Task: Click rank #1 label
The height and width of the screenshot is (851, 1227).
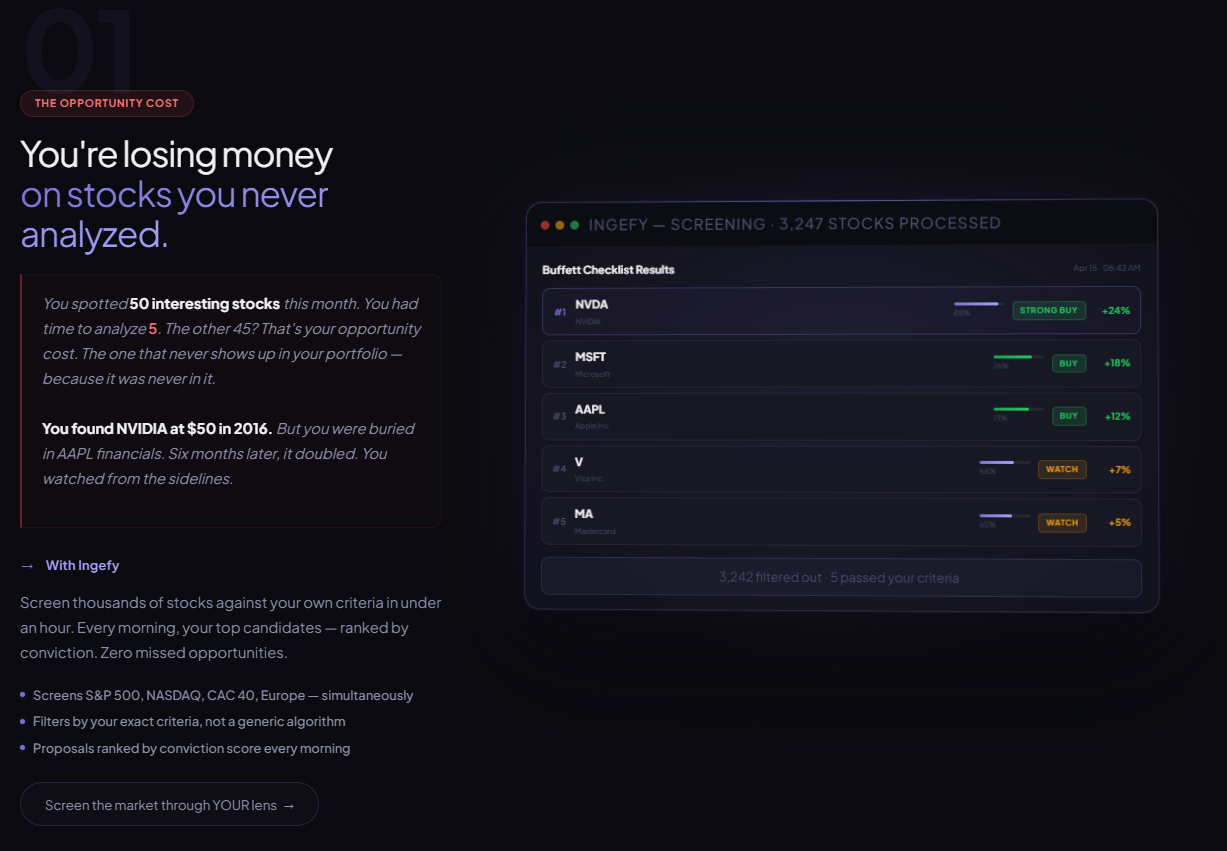Action: coord(560,312)
